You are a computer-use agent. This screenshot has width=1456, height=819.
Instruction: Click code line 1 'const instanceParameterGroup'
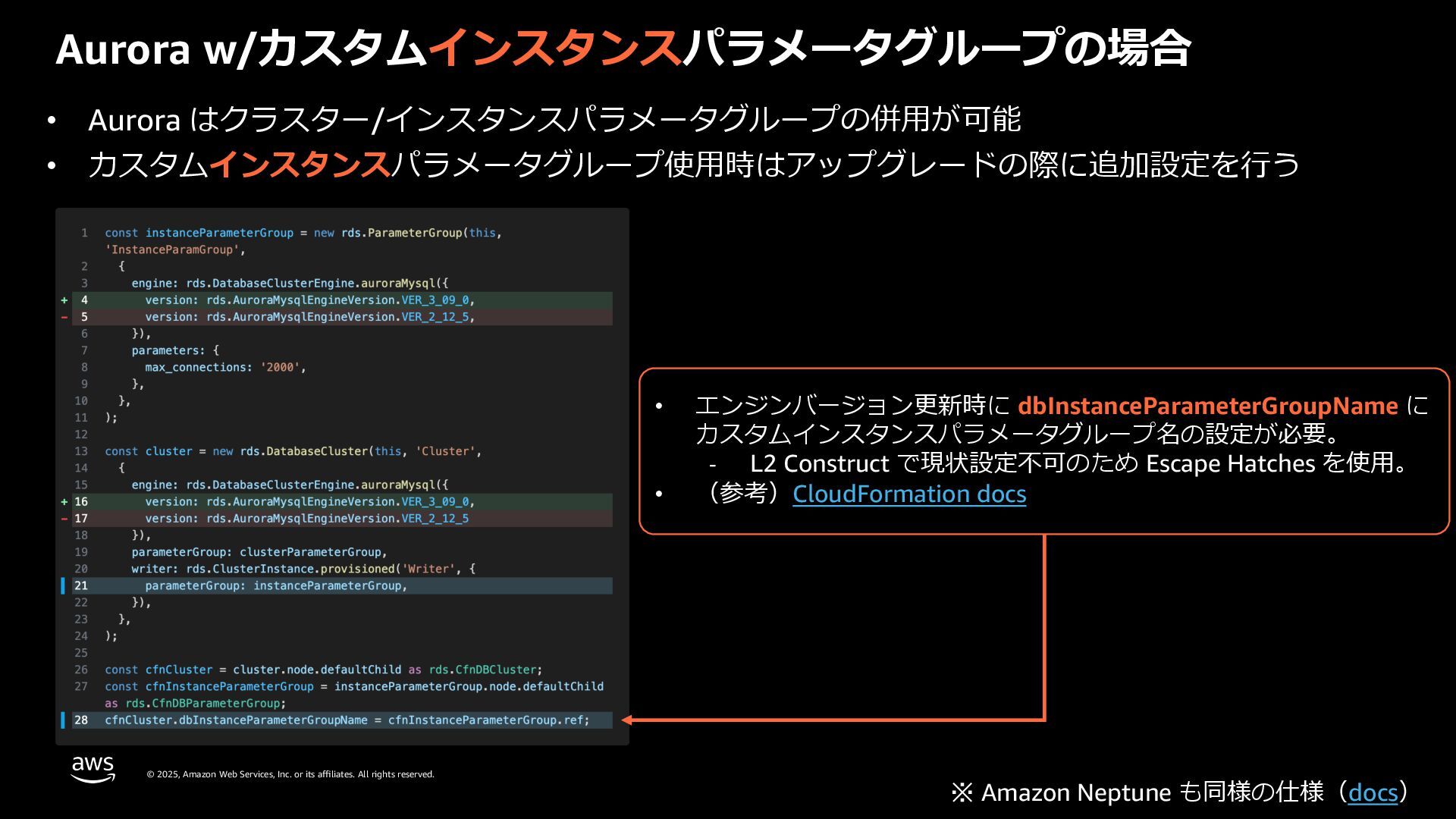[x=303, y=233]
